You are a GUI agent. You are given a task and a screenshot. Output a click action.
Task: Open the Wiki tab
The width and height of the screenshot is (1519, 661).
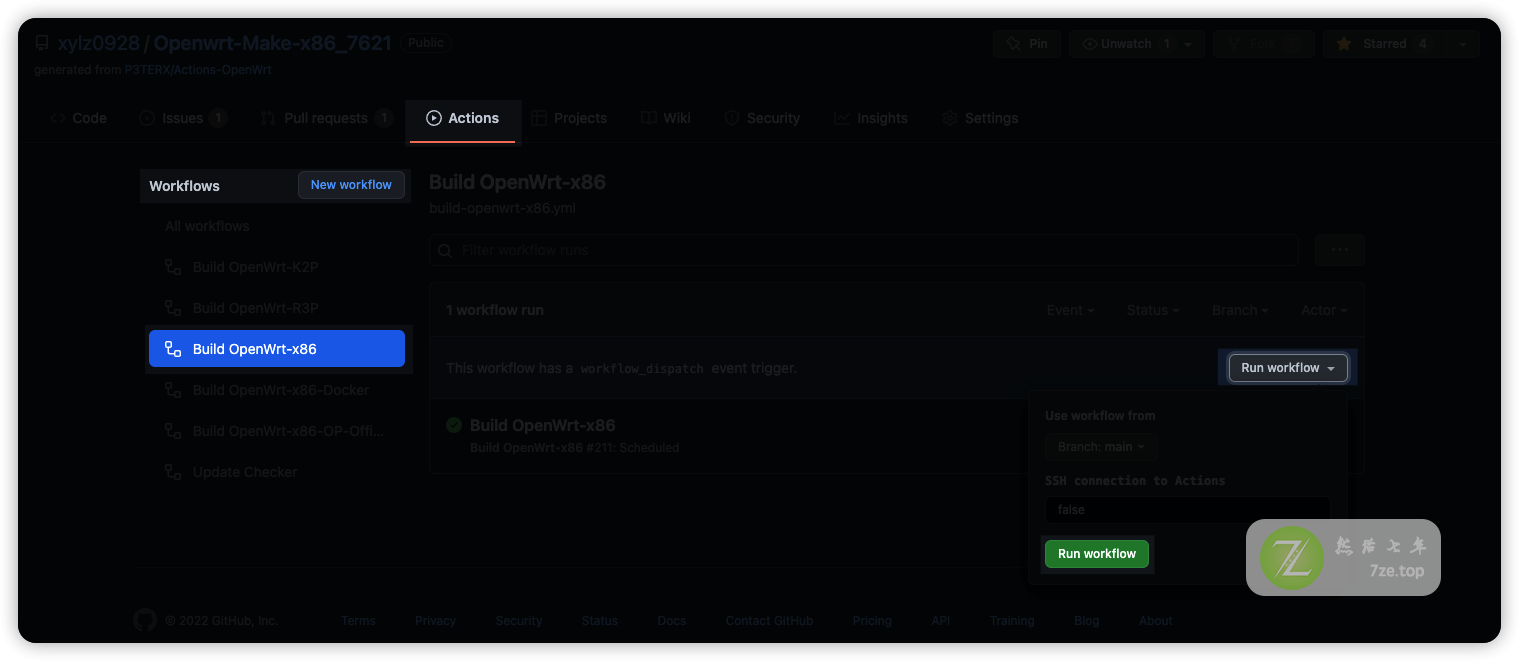(x=666, y=117)
